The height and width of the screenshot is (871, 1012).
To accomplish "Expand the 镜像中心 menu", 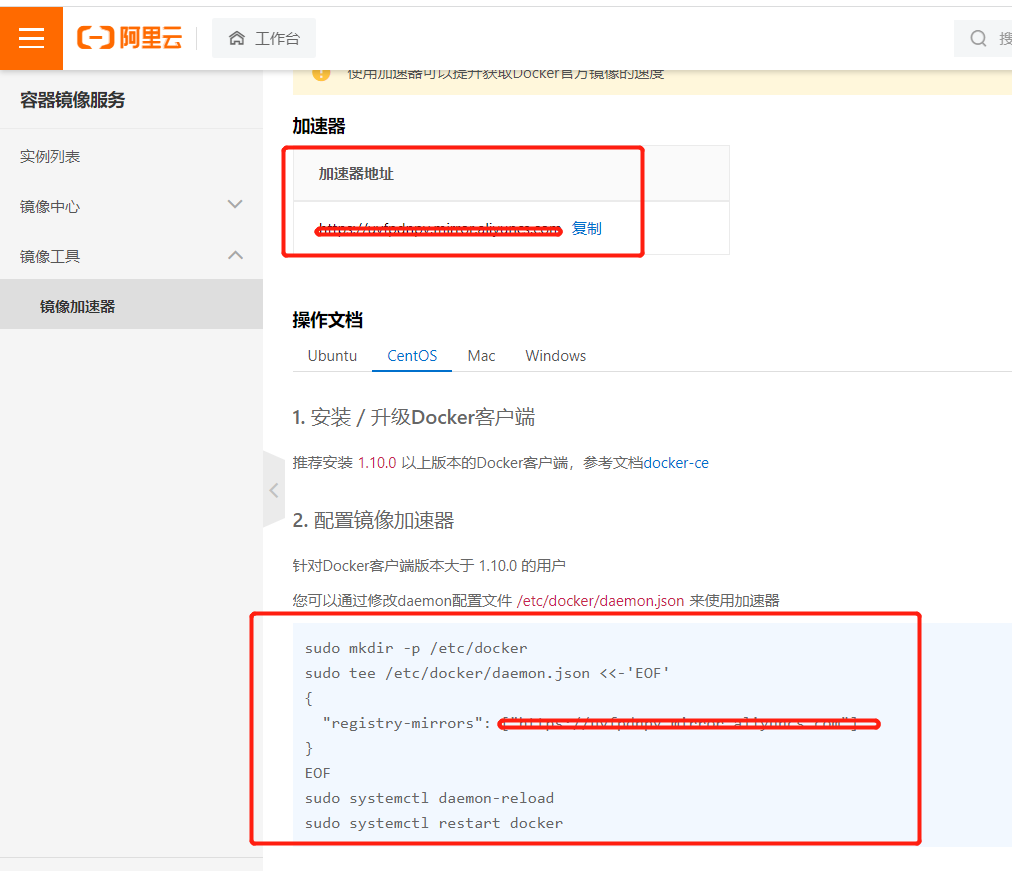I will pyautogui.click(x=131, y=206).
